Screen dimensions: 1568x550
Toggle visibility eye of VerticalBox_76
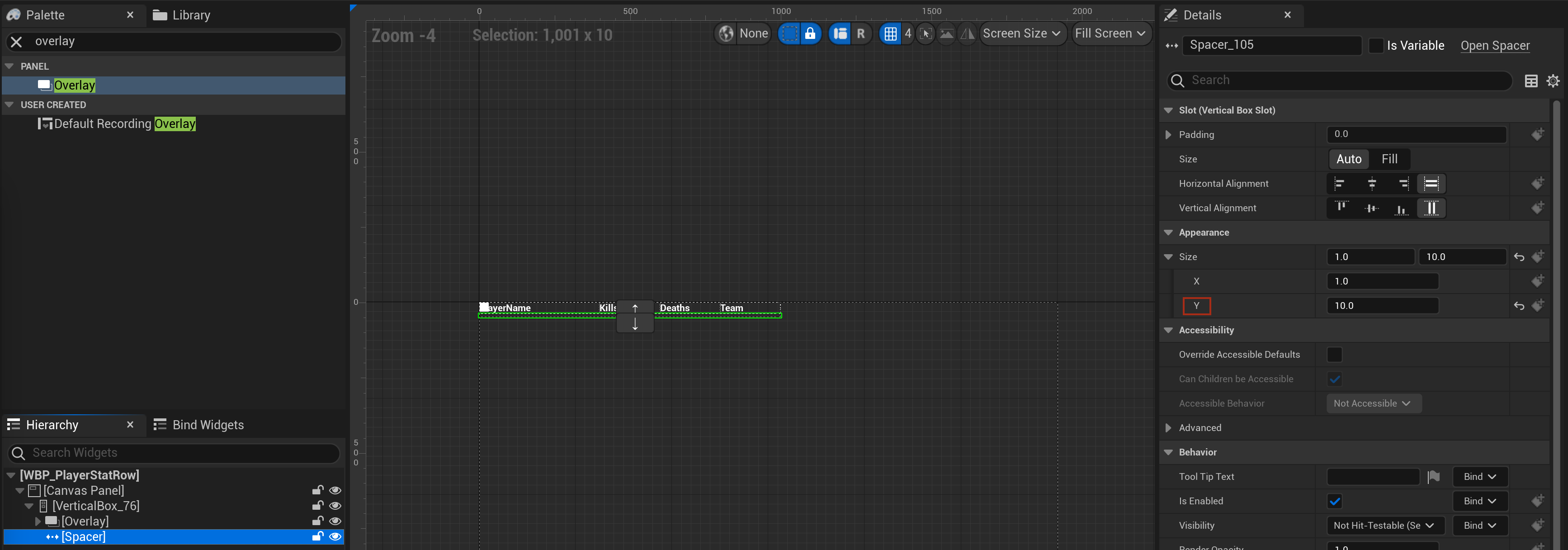pyautogui.click(x=335, y=506)
